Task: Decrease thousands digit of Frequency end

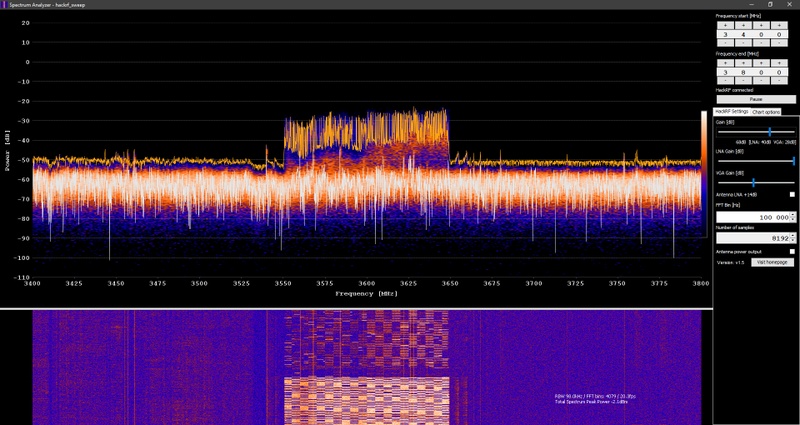Action: coord(725,81)
